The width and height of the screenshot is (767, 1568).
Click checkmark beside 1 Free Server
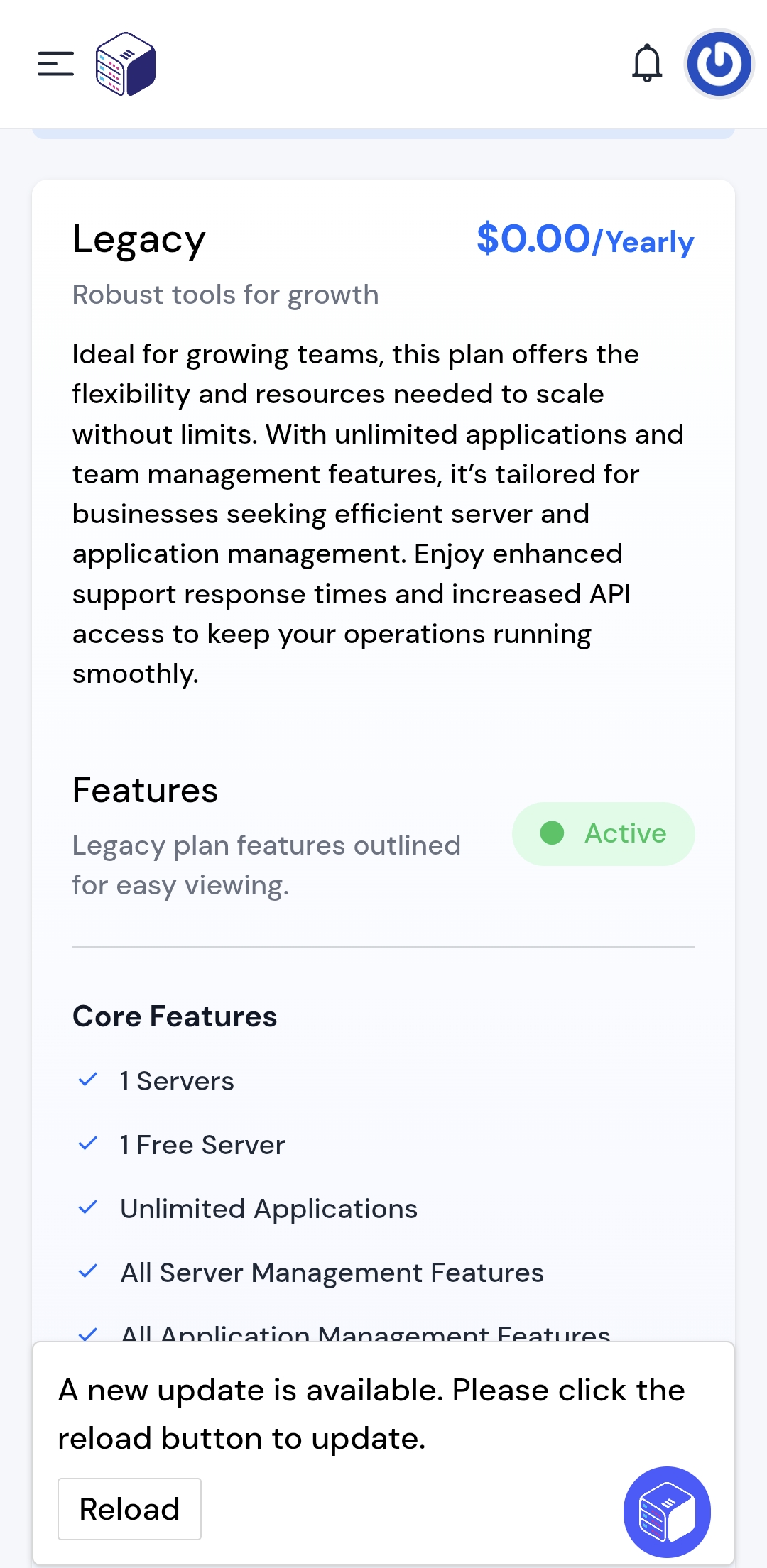coord(87,1144)
